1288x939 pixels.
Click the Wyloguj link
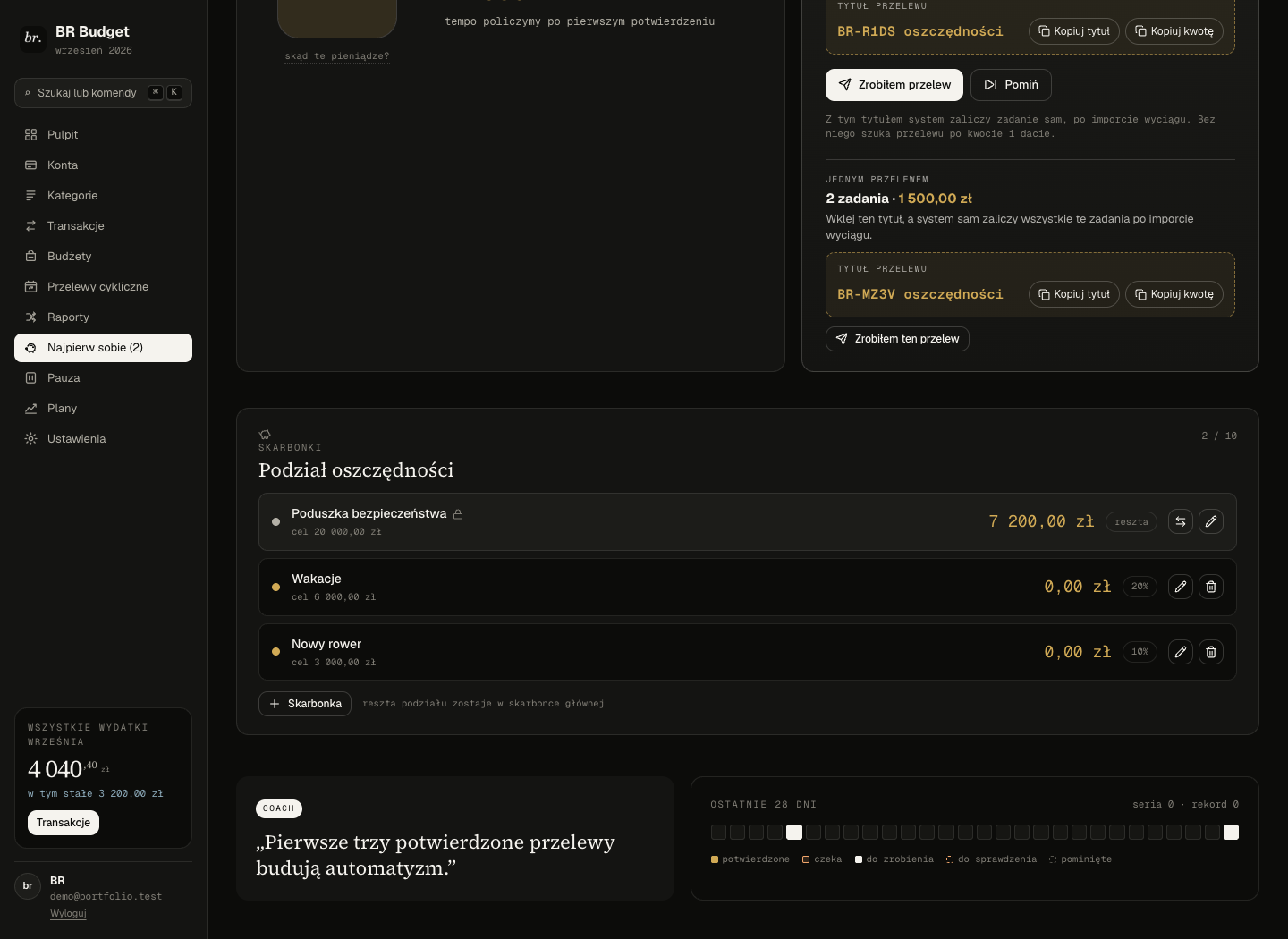click(68, 913)
